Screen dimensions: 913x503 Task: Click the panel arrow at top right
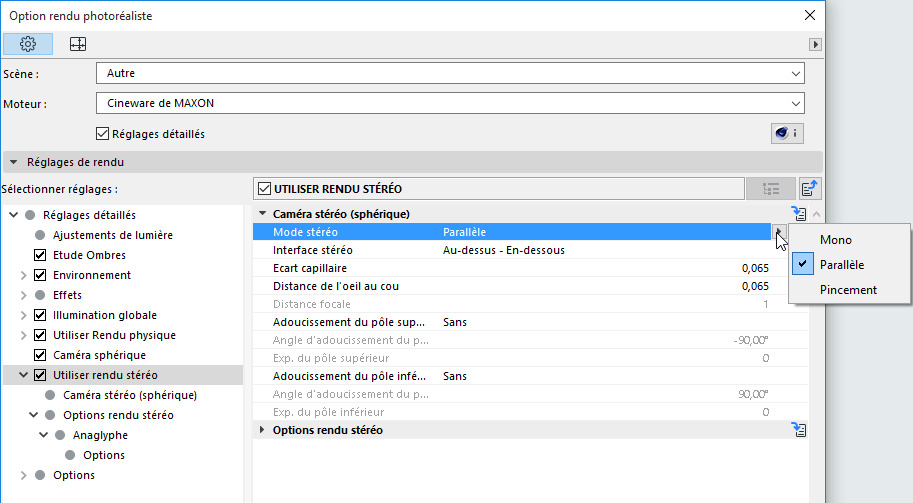tap(815, 44)
